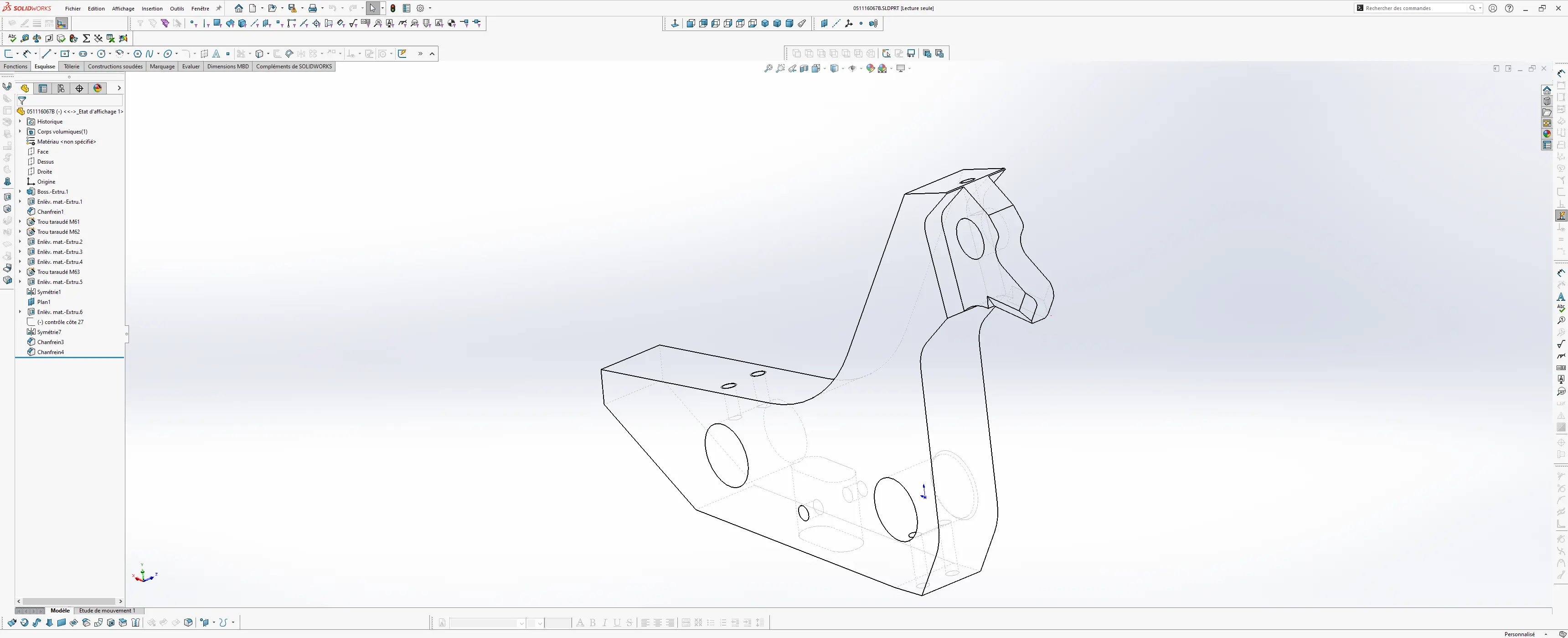
Task: Switch to the Fonctions tab
Action: point(15,67)
